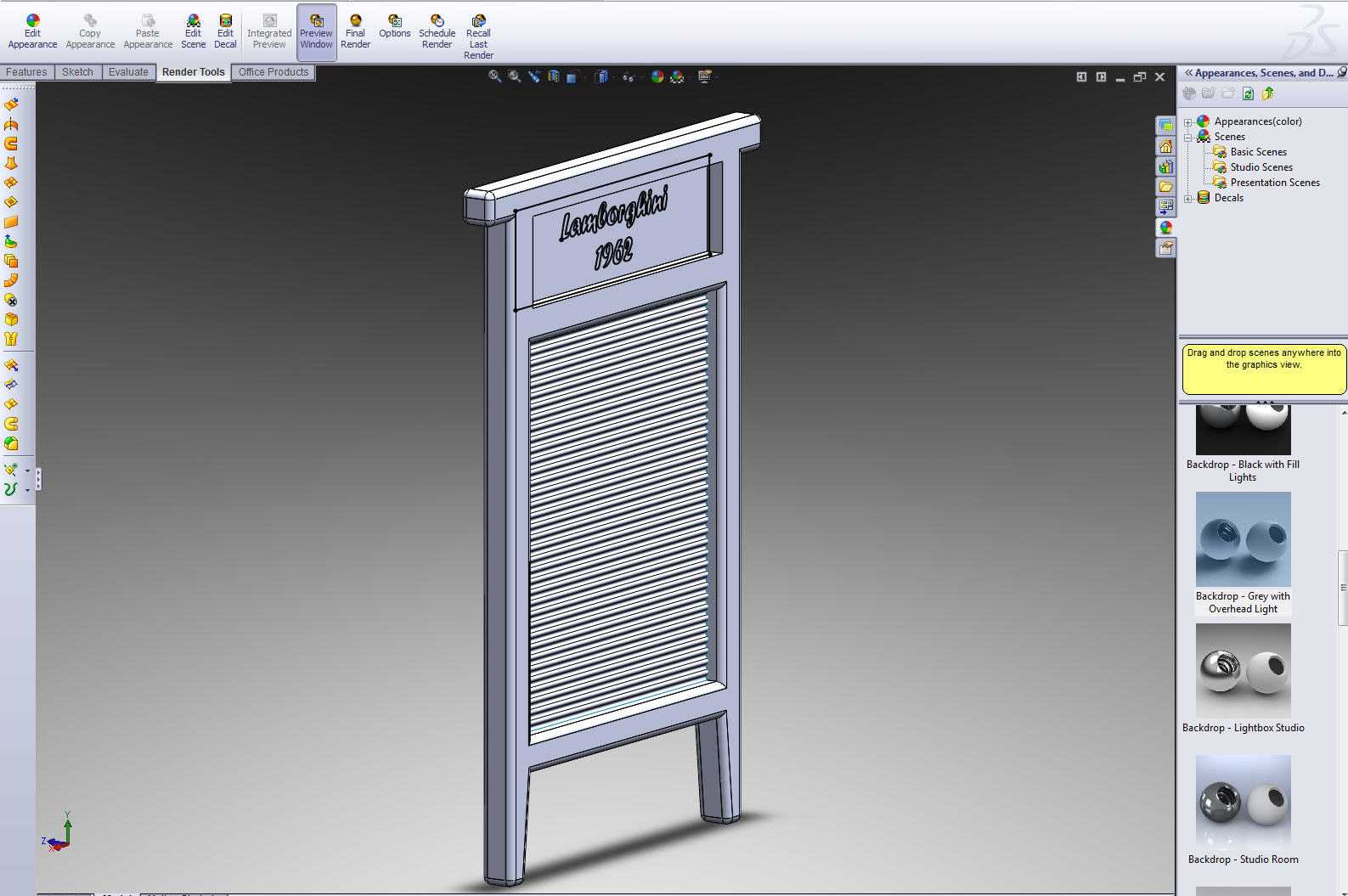This screenshot has width=1348, height=896.
Task: Open the Display Style cube icon
Action: pyautogui.click(x=601, y=76)
